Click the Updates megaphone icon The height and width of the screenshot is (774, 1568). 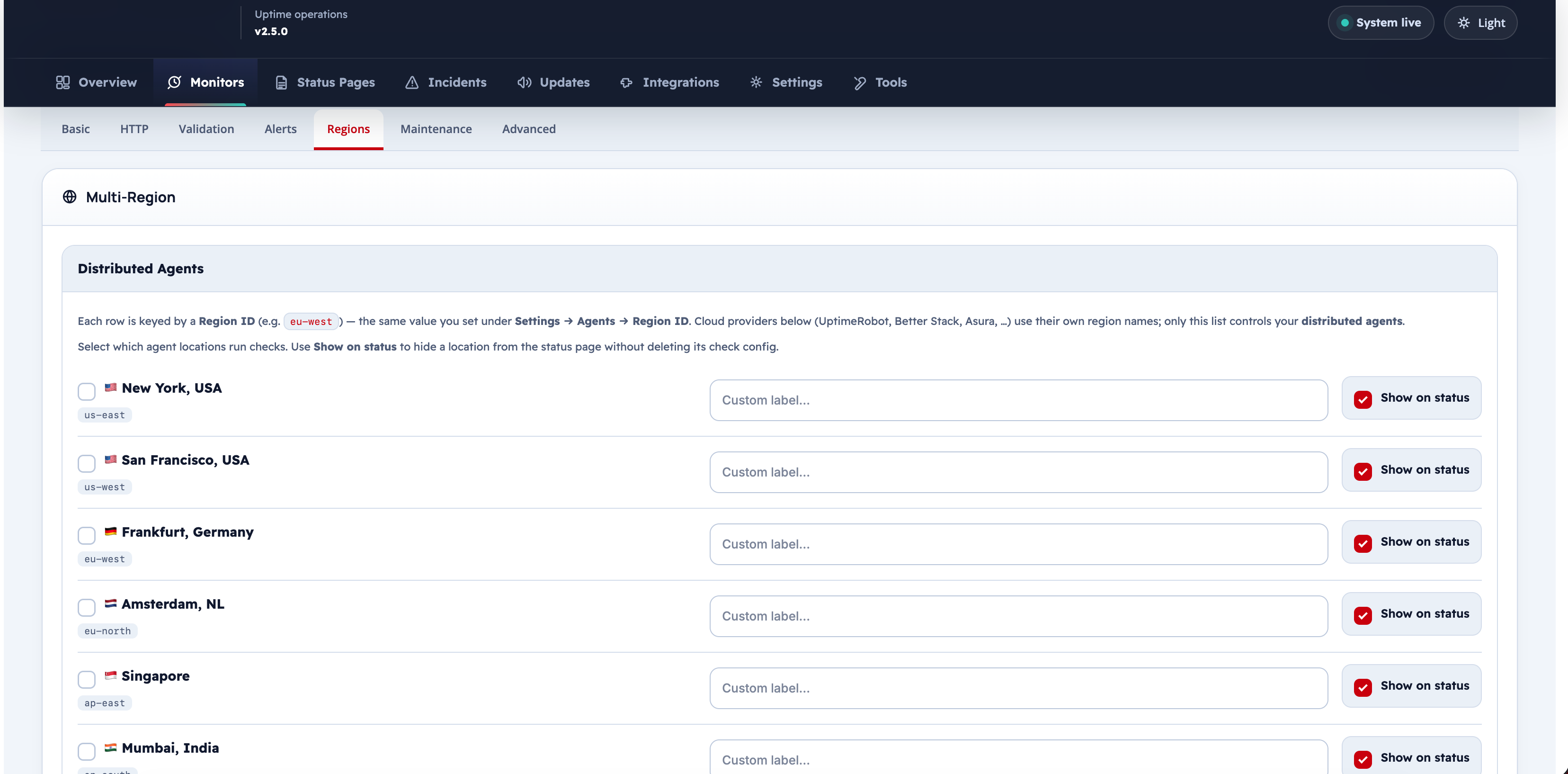524,82
